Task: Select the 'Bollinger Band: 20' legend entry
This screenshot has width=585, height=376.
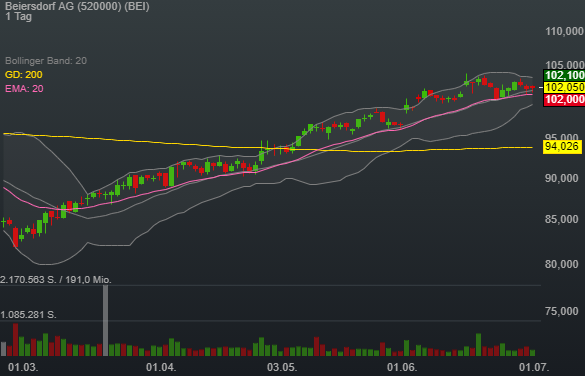Action: click(46, 60)
